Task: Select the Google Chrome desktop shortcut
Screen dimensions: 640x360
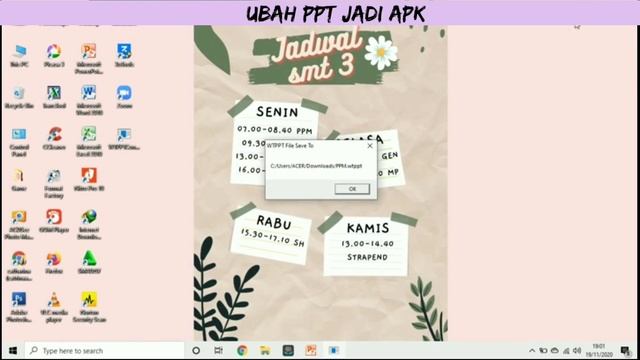Action: [x=19, y=266]
